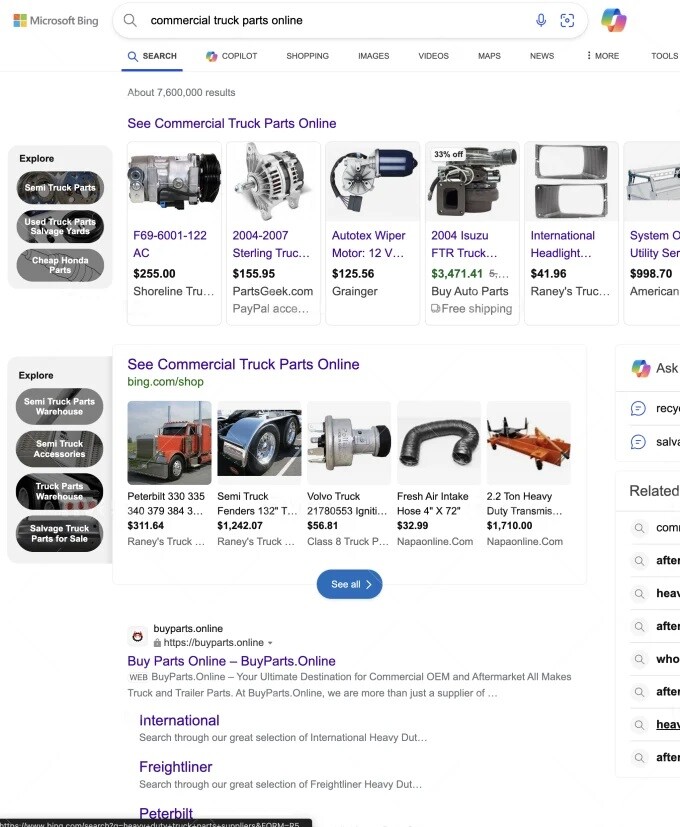The height and width of the screenshot is (827, 680).
Task: Open Volvo Truck ignition switch image
Action: 349,443
